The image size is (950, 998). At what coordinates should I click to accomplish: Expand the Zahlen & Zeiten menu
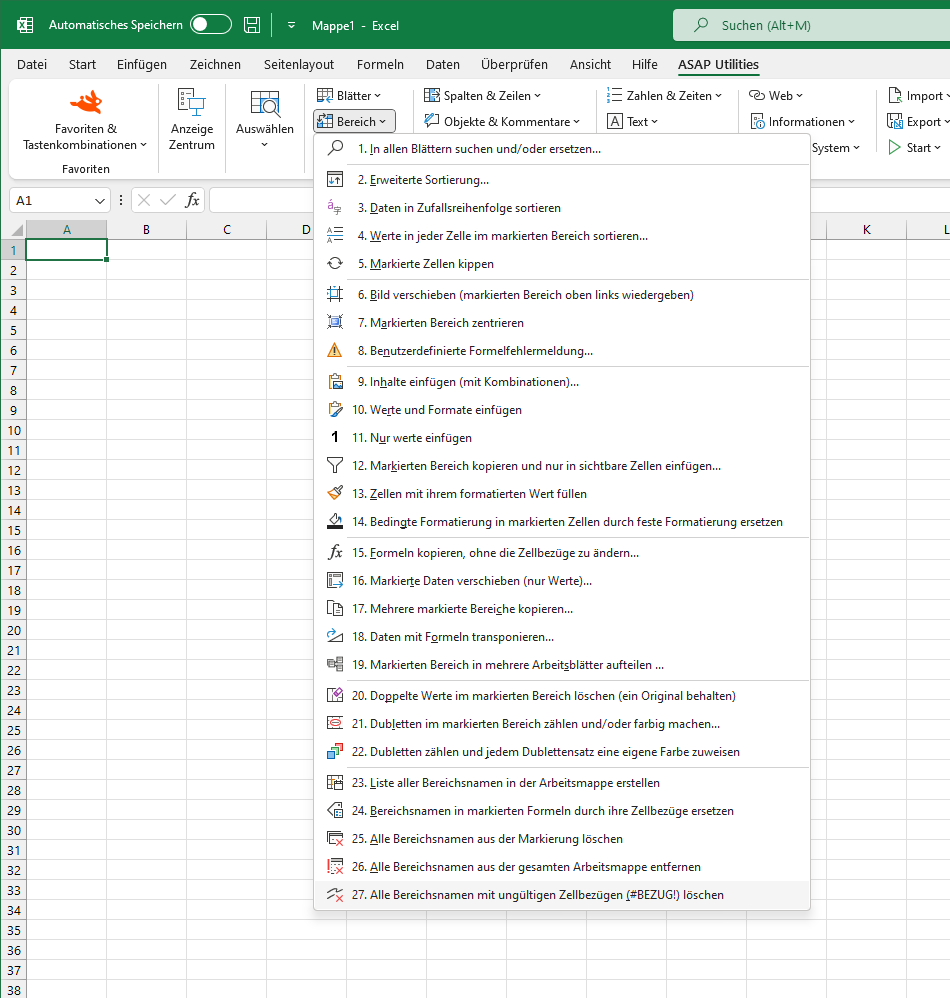point(664,95)
